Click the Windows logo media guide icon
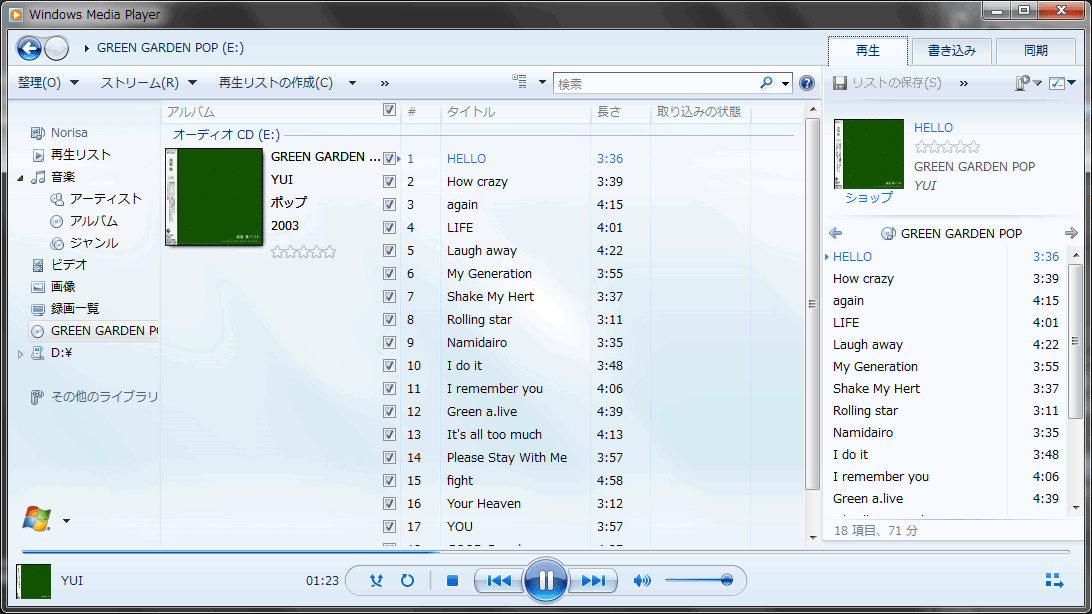Image resolution: width=1092 pixels, height=614 pixels. 36,519
